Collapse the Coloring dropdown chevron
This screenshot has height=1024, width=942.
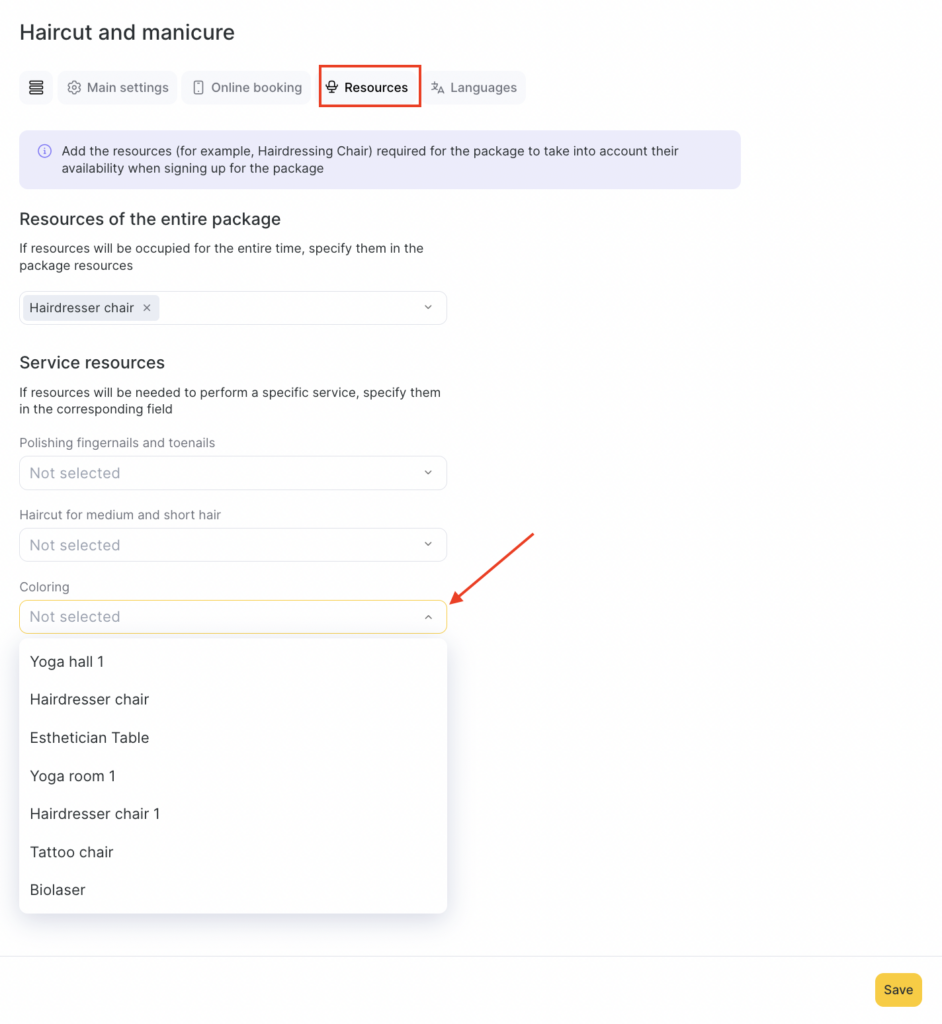428,617
